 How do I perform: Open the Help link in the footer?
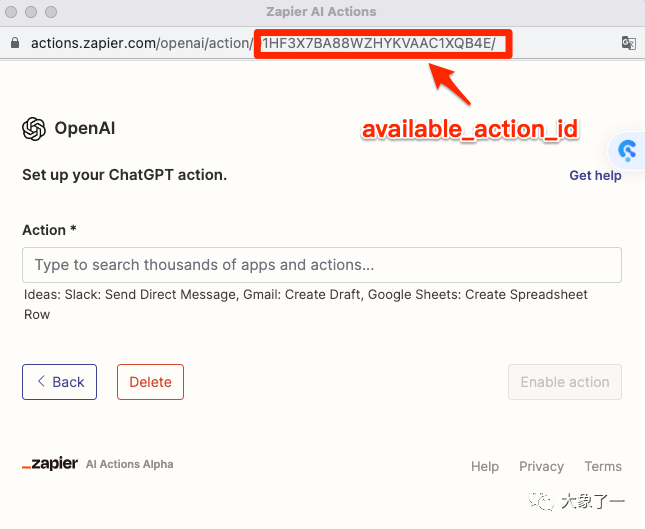click(485, 466)
